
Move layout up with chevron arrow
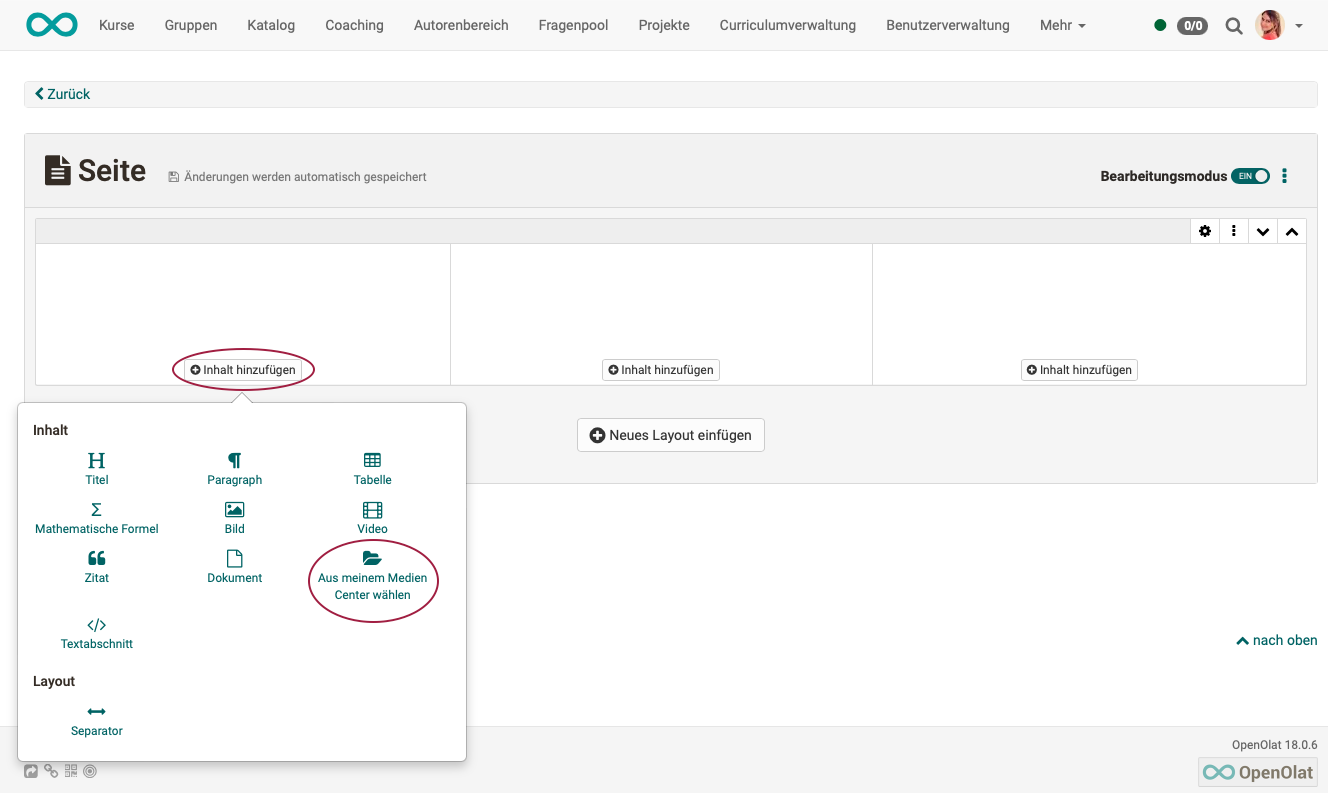(1292, 231)
